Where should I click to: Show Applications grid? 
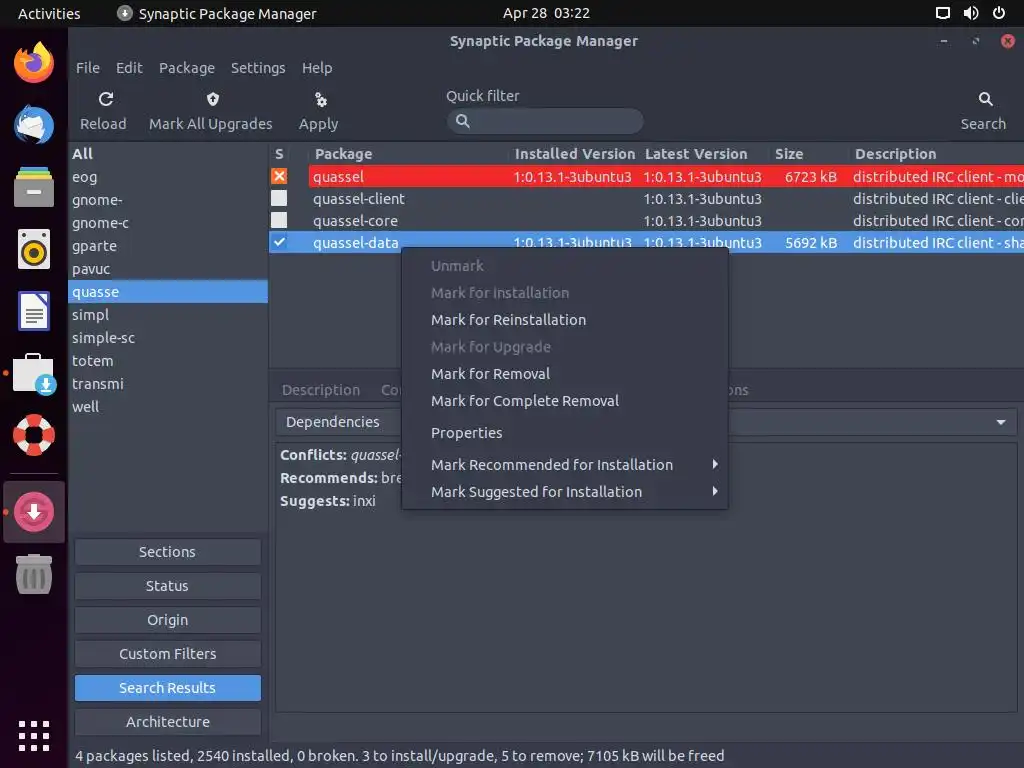tap(34, 736)
